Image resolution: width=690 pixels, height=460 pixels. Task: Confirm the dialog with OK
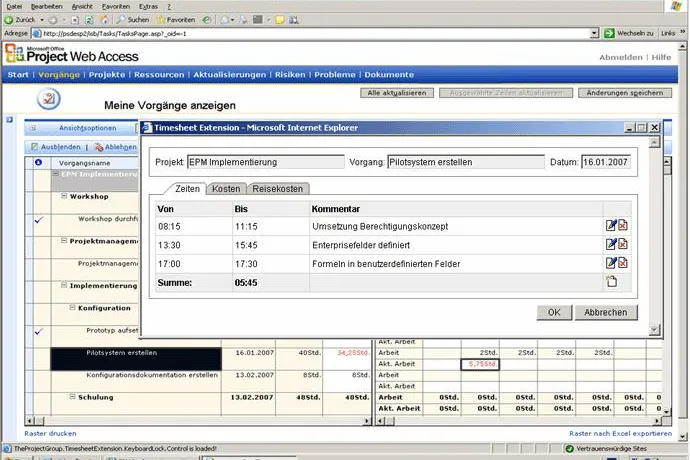[554, 312]
